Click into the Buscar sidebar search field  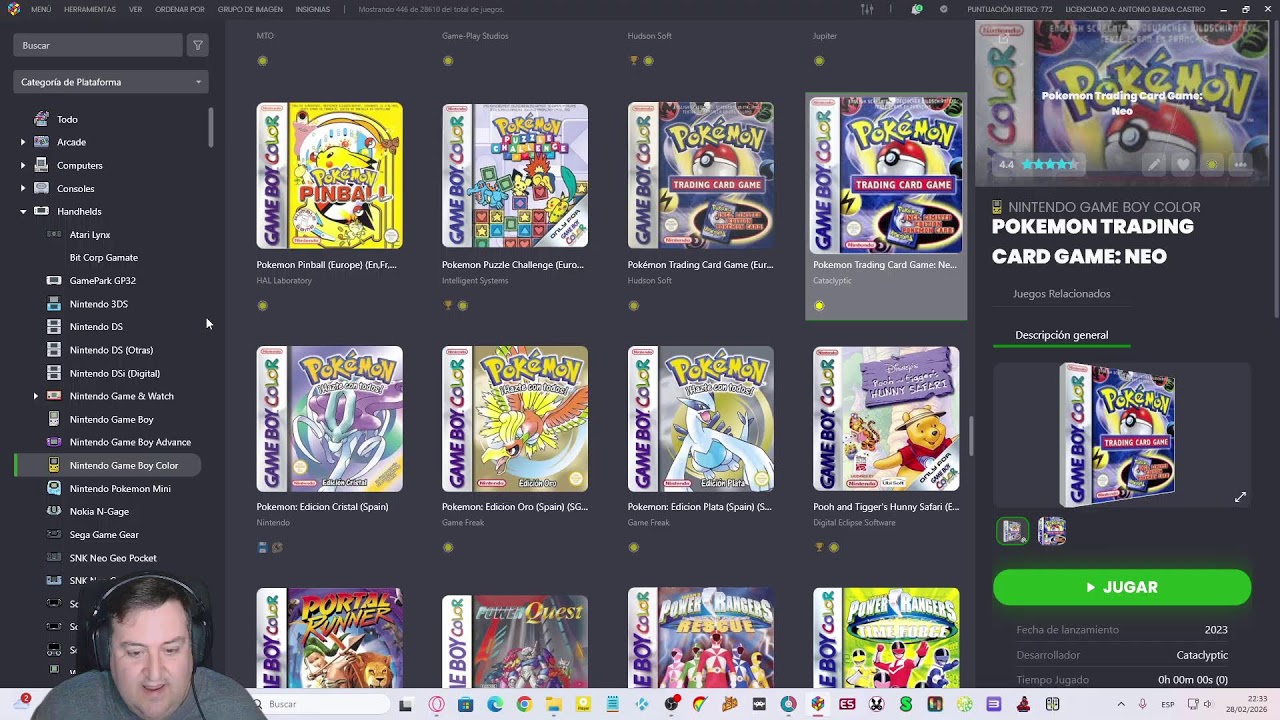coord(98,45)
